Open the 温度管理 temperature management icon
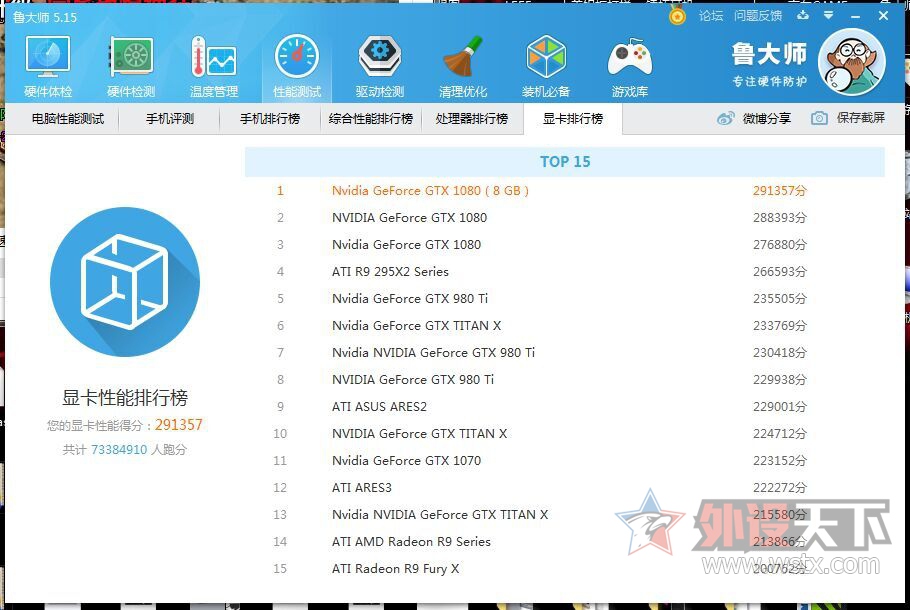910x610 pixels. pos(214,66)
